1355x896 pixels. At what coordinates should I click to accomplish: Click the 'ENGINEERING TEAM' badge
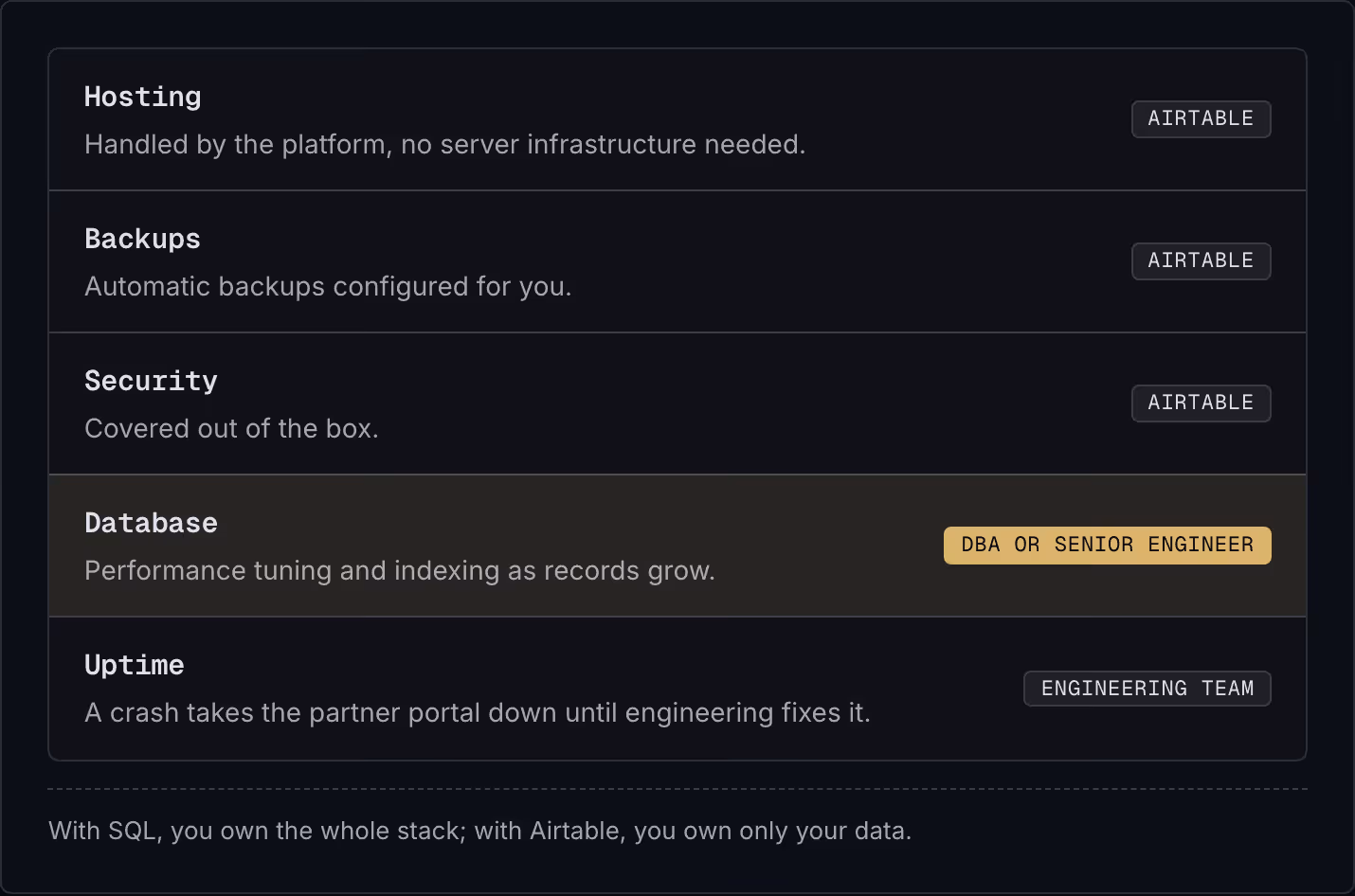pos(1147,689)
